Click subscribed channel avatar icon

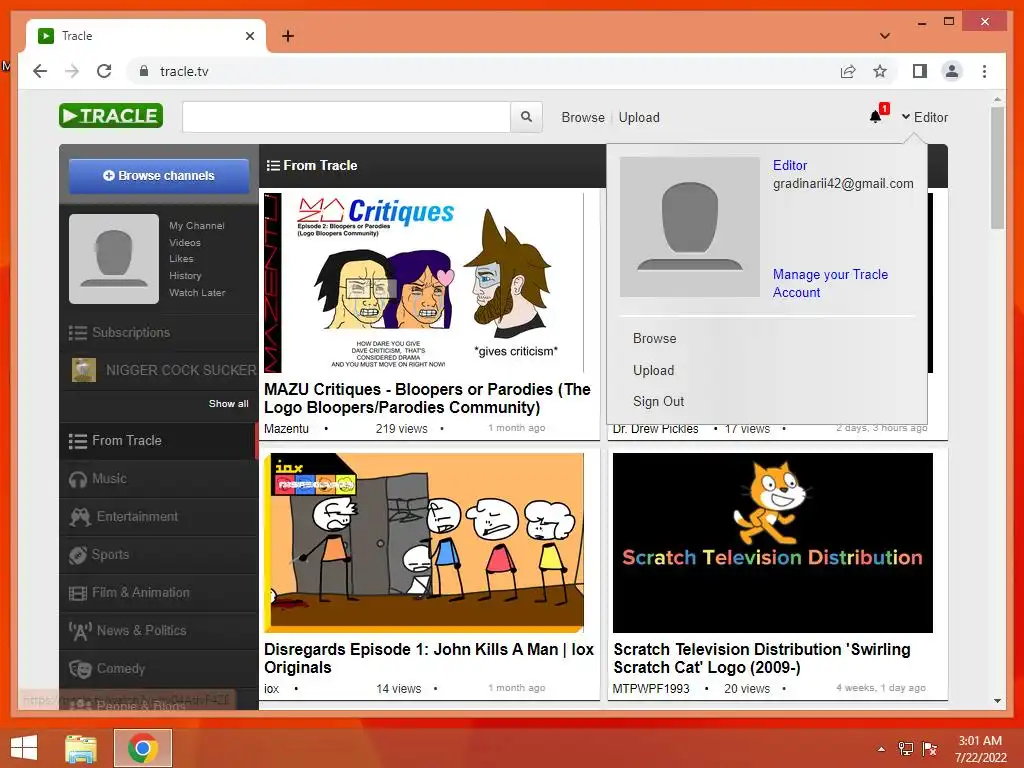[x=84, y=370]
